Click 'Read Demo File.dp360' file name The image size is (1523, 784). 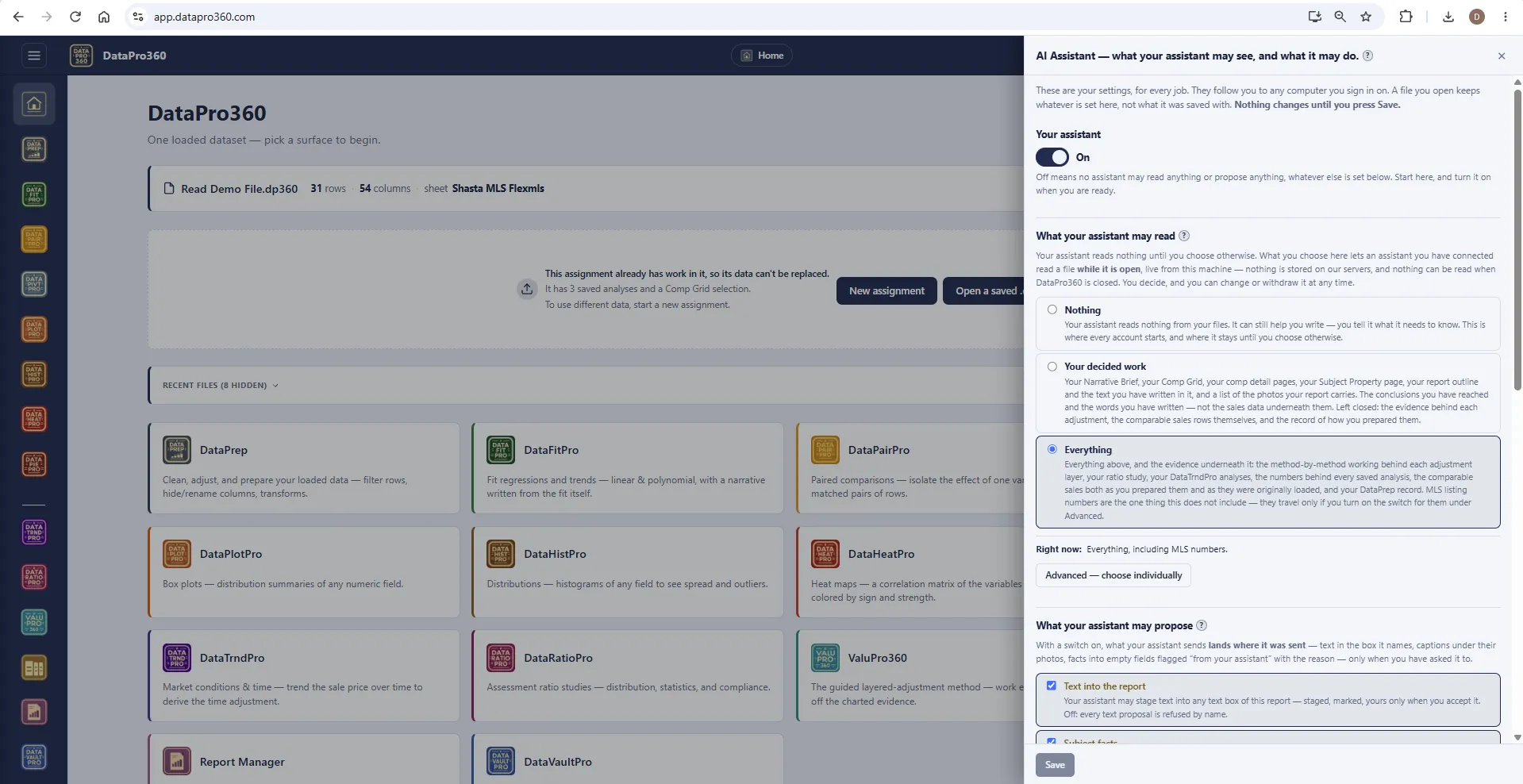(x=239, y=189)
